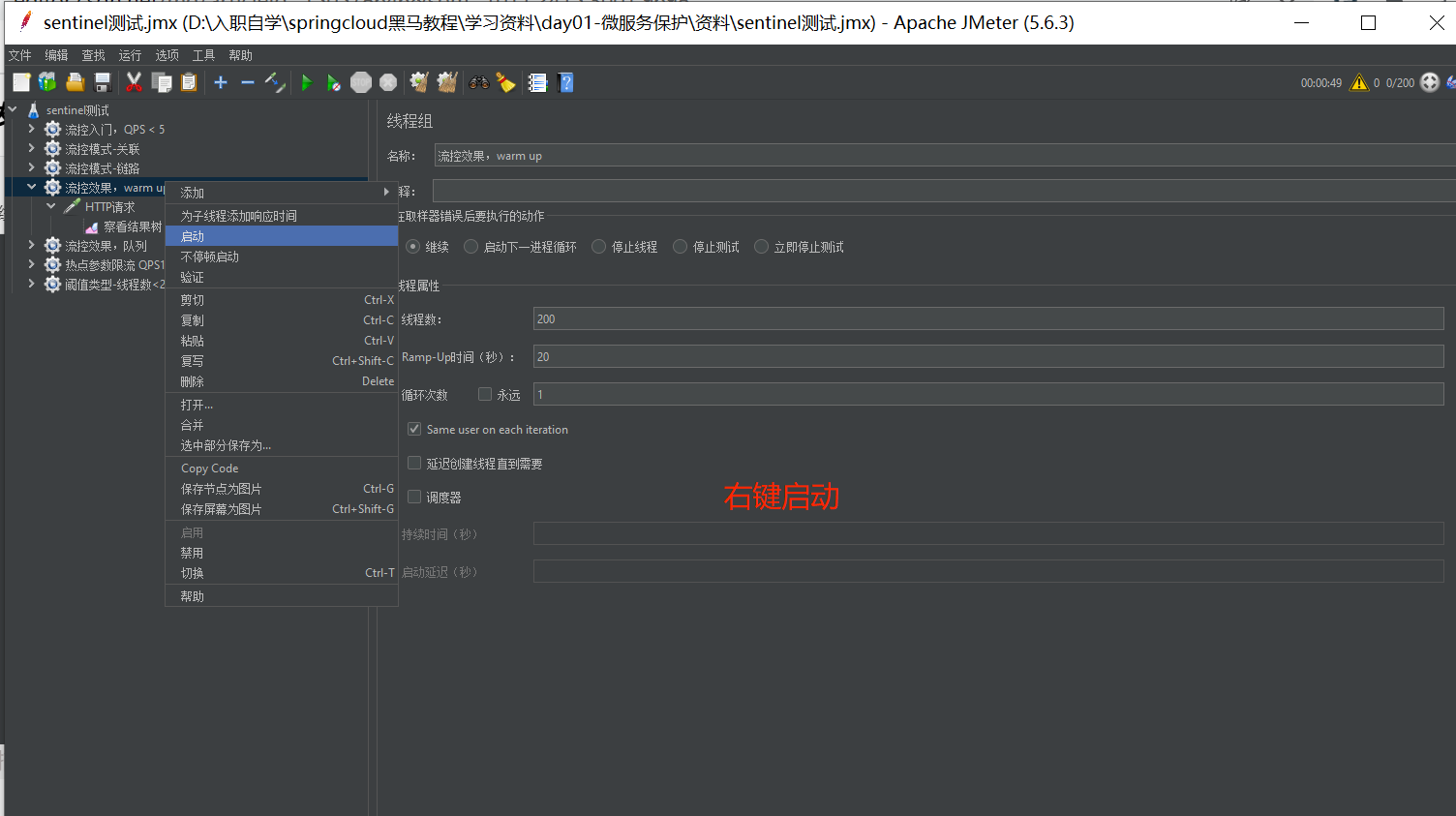Click the Shutdown threads toolbar icon
Image resolution: width=1456 pixels, height=816 pixels.
point(388,83)
